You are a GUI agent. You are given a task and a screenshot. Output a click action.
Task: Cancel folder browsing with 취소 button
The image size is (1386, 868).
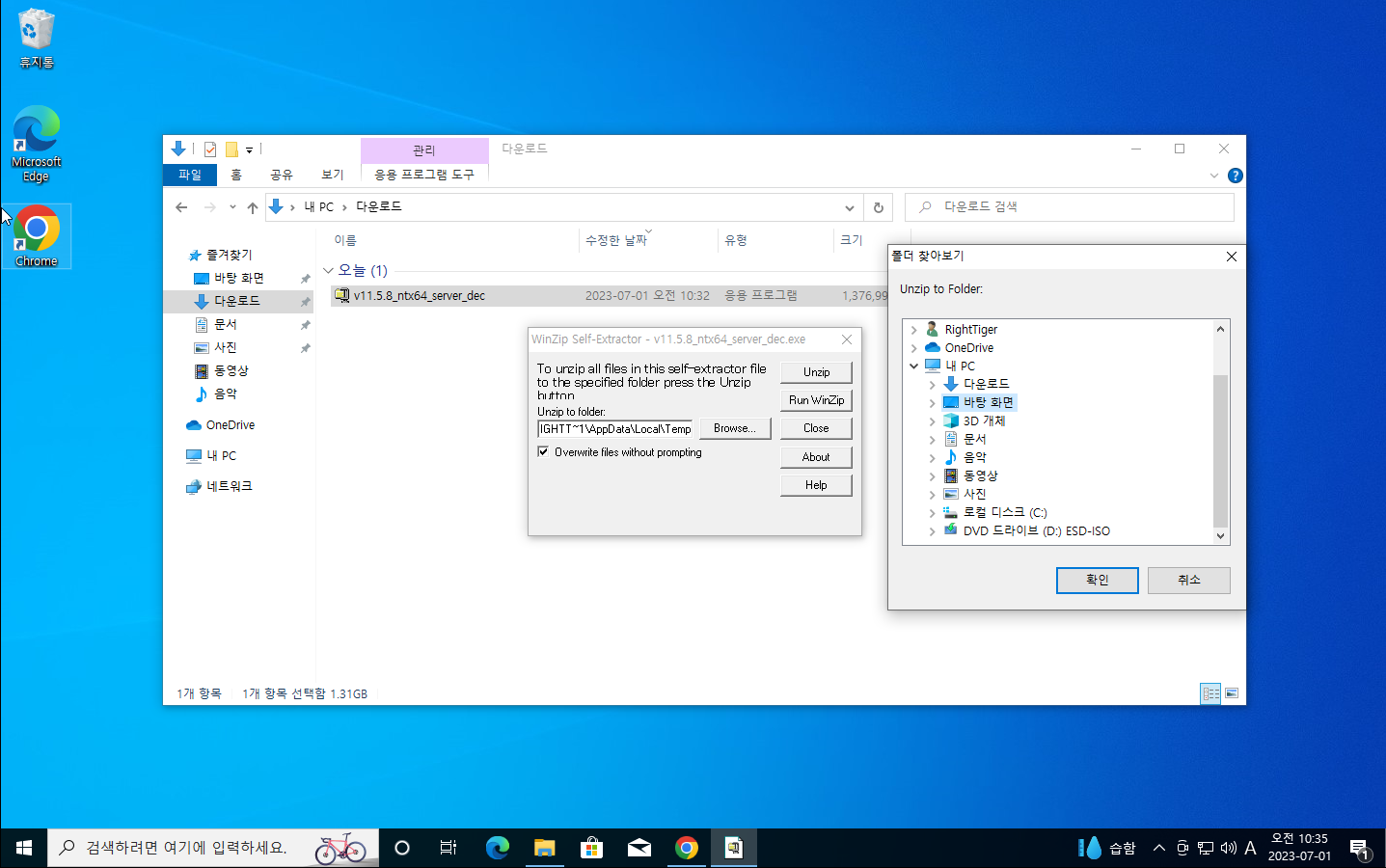[1189, 580]
